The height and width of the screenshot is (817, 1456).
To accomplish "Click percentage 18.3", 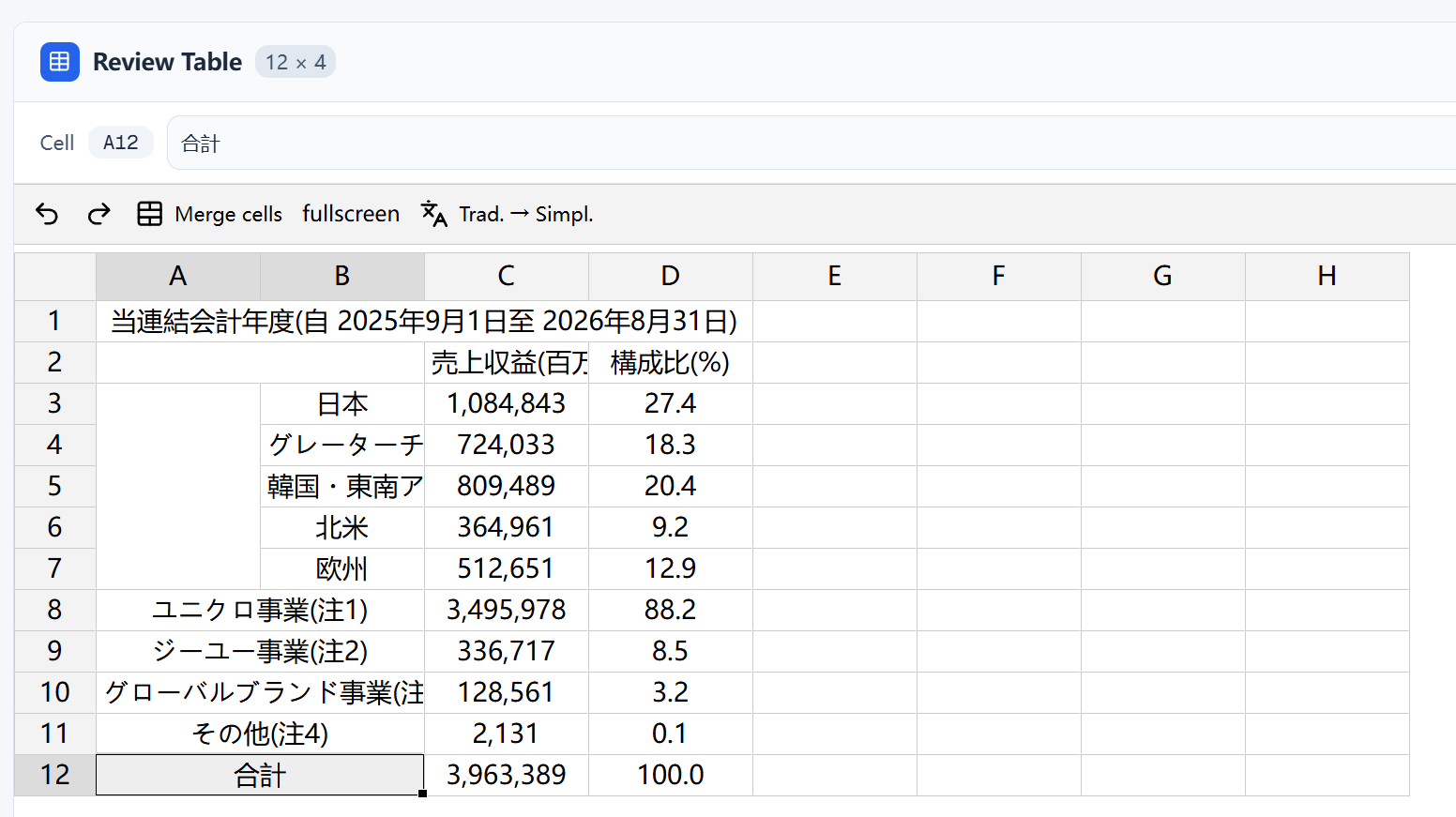I will pos(671,445).
